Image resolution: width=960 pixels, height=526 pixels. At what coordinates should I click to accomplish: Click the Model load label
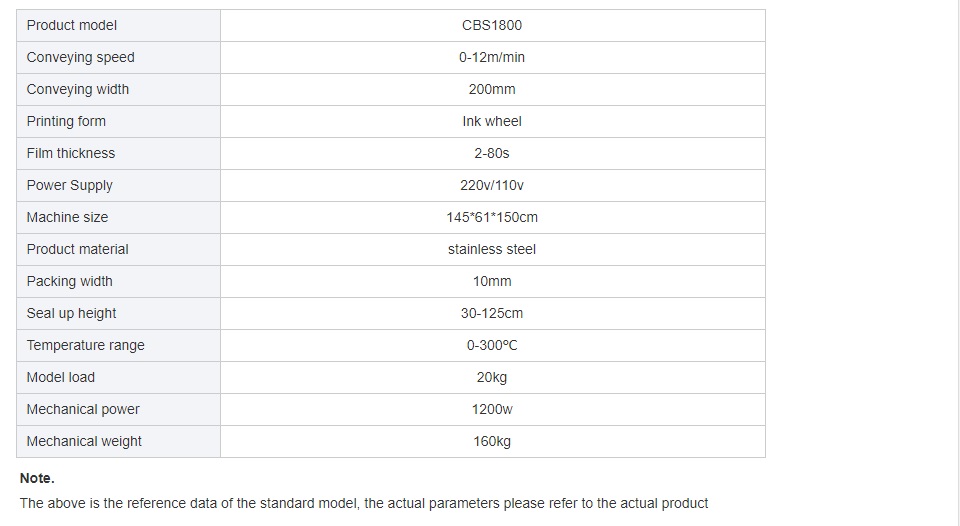61,377
